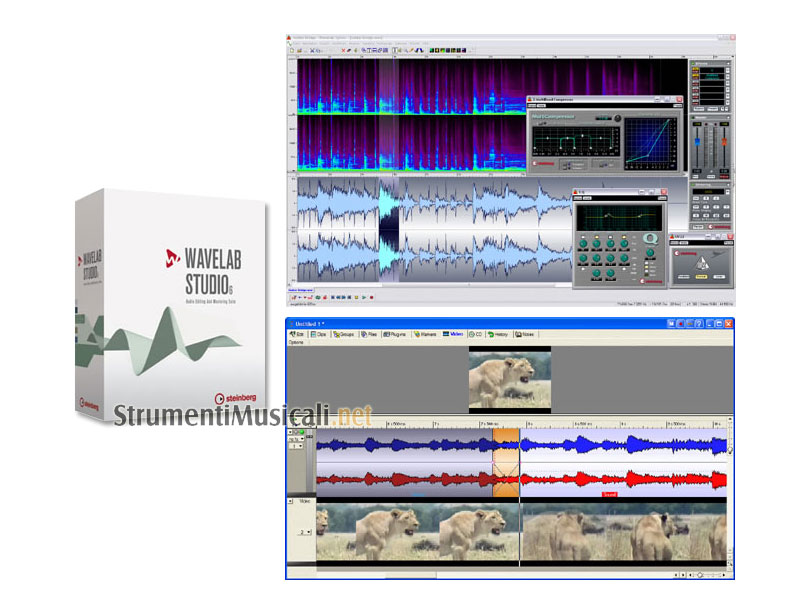
Task: Switch to the CD tab
Action: click(475, 334)
